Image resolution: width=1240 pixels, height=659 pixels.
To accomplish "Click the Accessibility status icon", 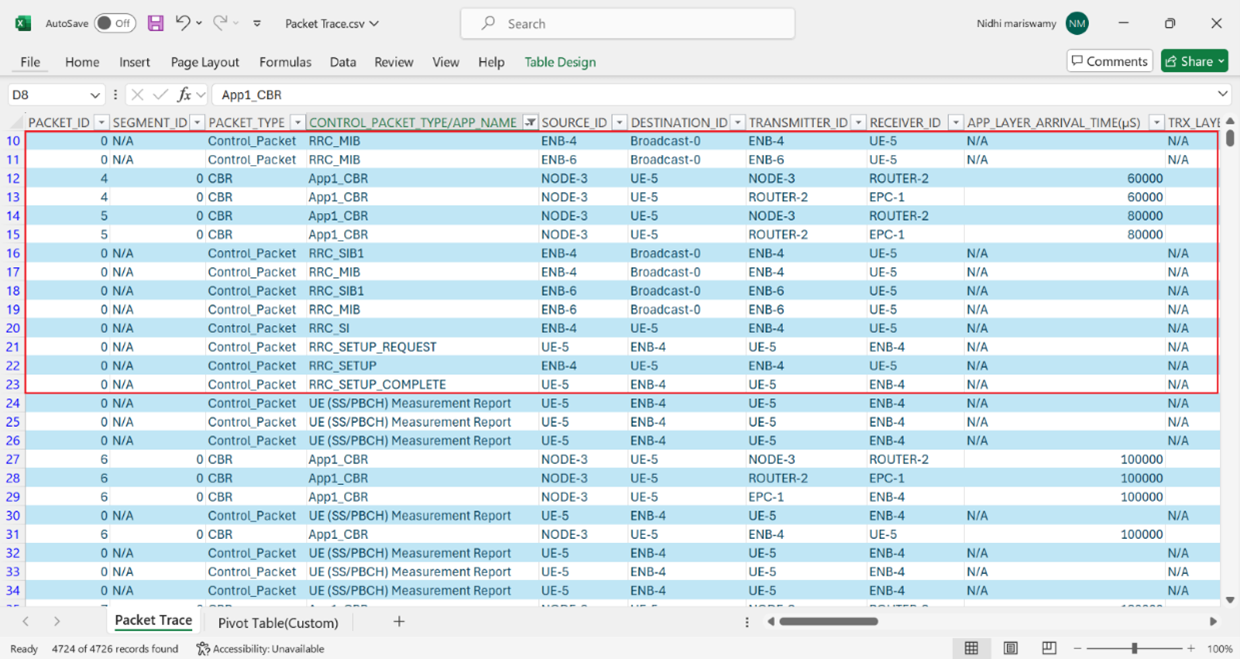I will pos(203,649).
